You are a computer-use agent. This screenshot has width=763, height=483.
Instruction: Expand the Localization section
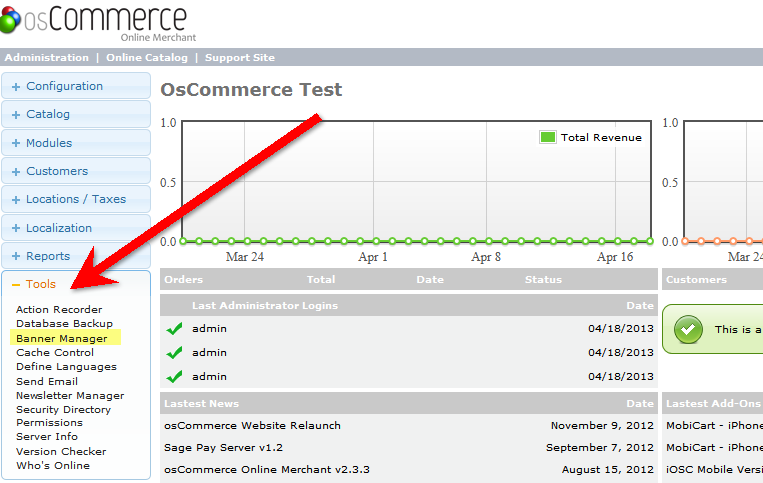coord(76,228)
